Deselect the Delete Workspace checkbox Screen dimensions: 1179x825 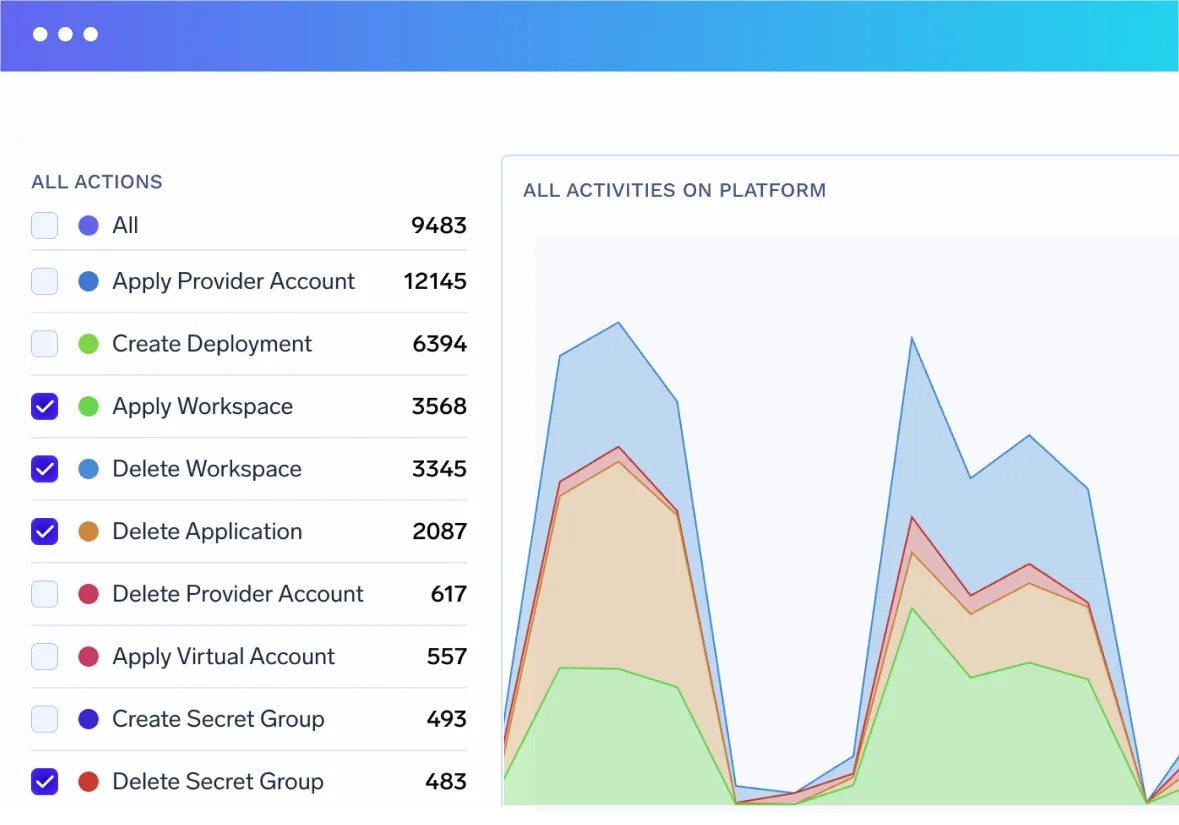(x=45, y=469)
